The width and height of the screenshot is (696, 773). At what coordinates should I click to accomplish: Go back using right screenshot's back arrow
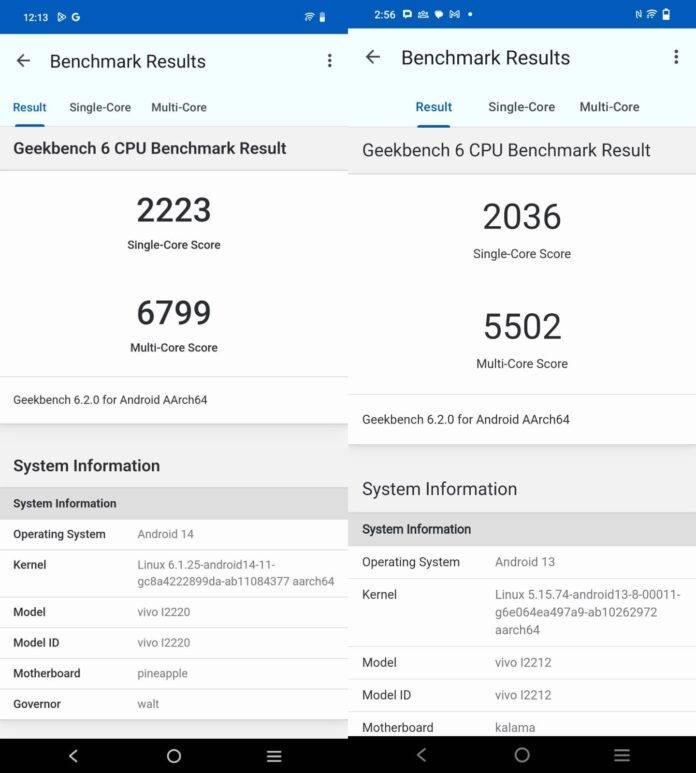coord(373,57)
